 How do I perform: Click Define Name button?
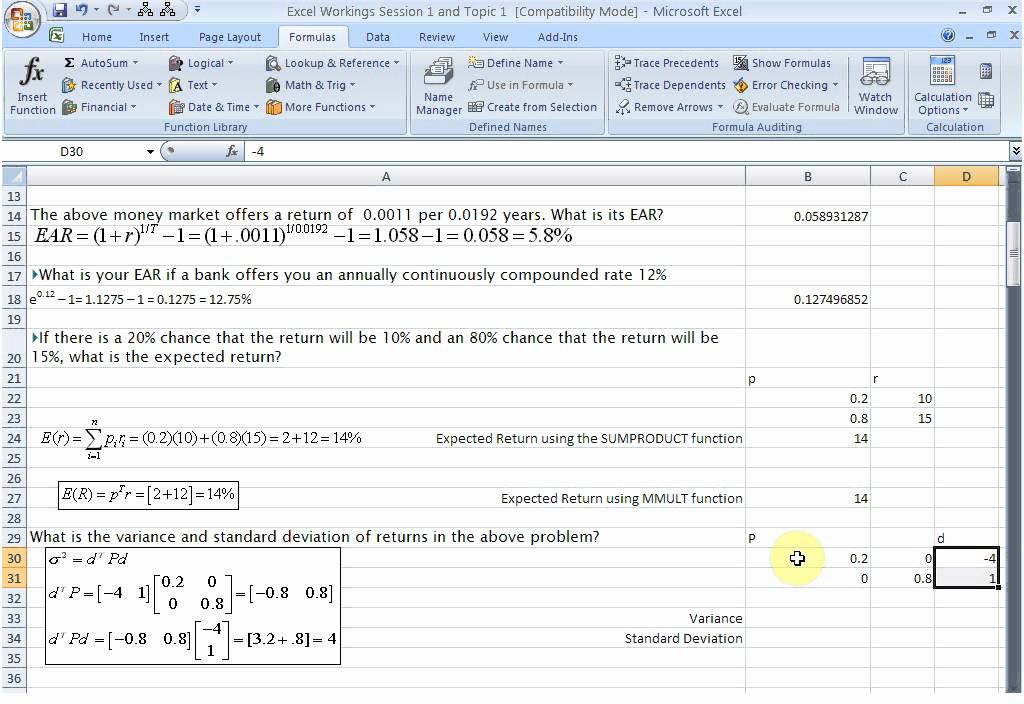[515, 63]
